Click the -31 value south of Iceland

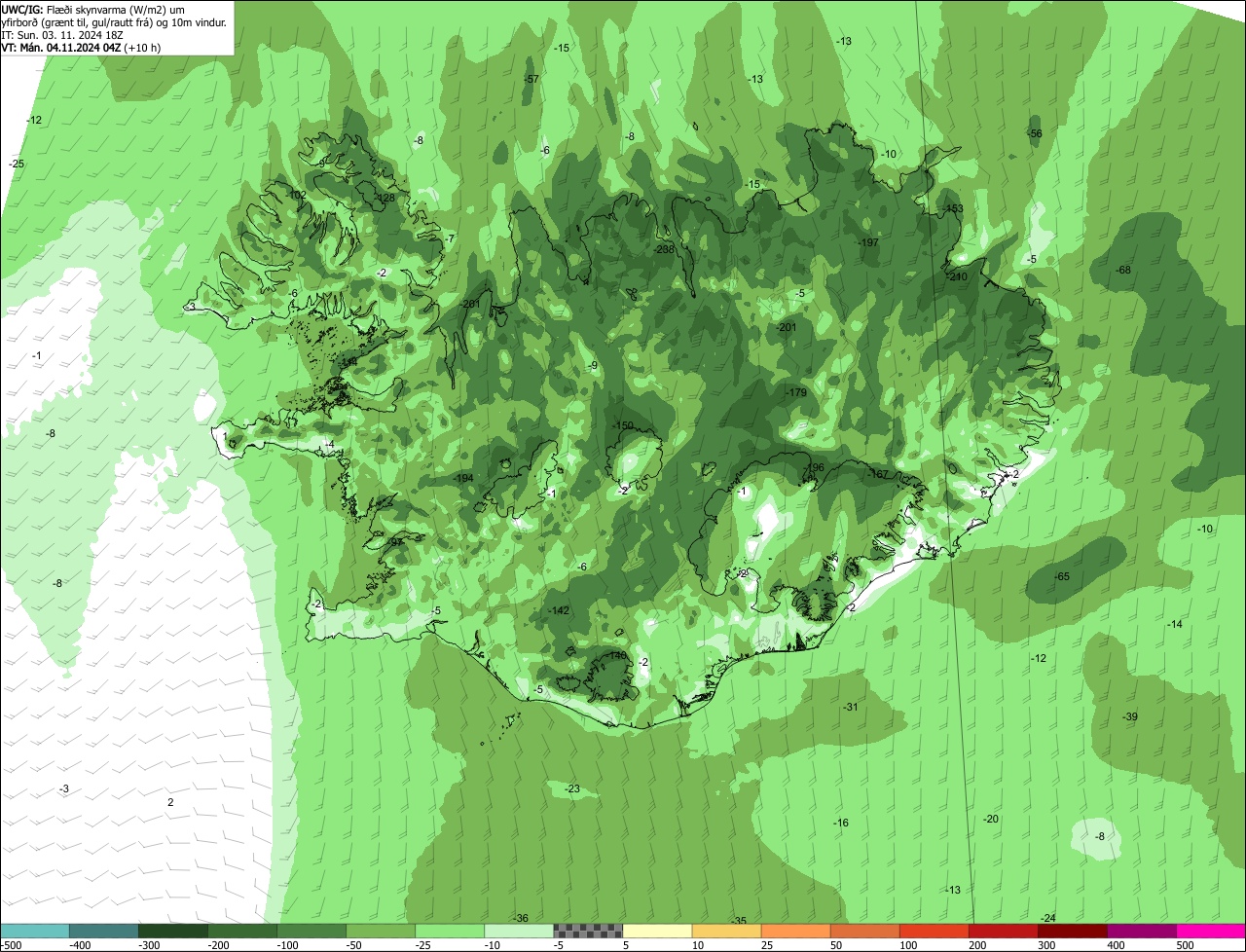(850, 707)
